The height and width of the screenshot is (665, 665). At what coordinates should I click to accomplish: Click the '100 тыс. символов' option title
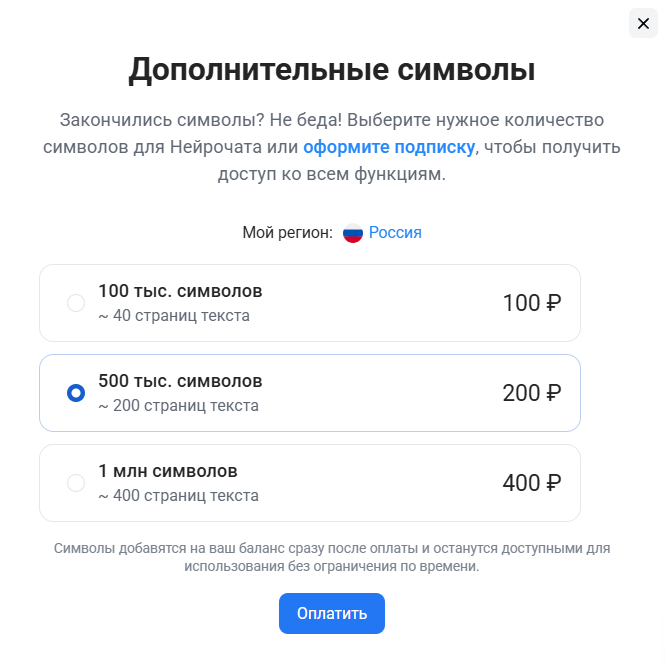click(x=180, y=291)
